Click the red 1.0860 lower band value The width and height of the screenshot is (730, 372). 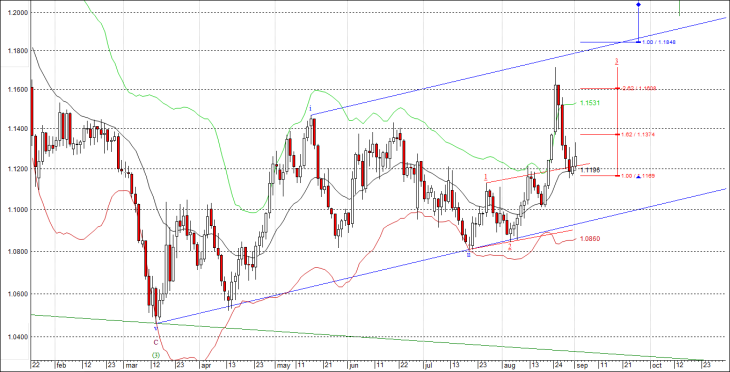(590, 239)
